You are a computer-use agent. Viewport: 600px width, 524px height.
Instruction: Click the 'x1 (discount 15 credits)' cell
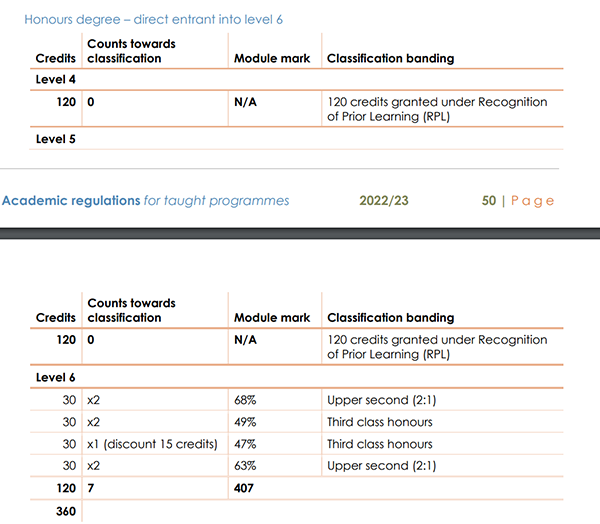(152, 444)
